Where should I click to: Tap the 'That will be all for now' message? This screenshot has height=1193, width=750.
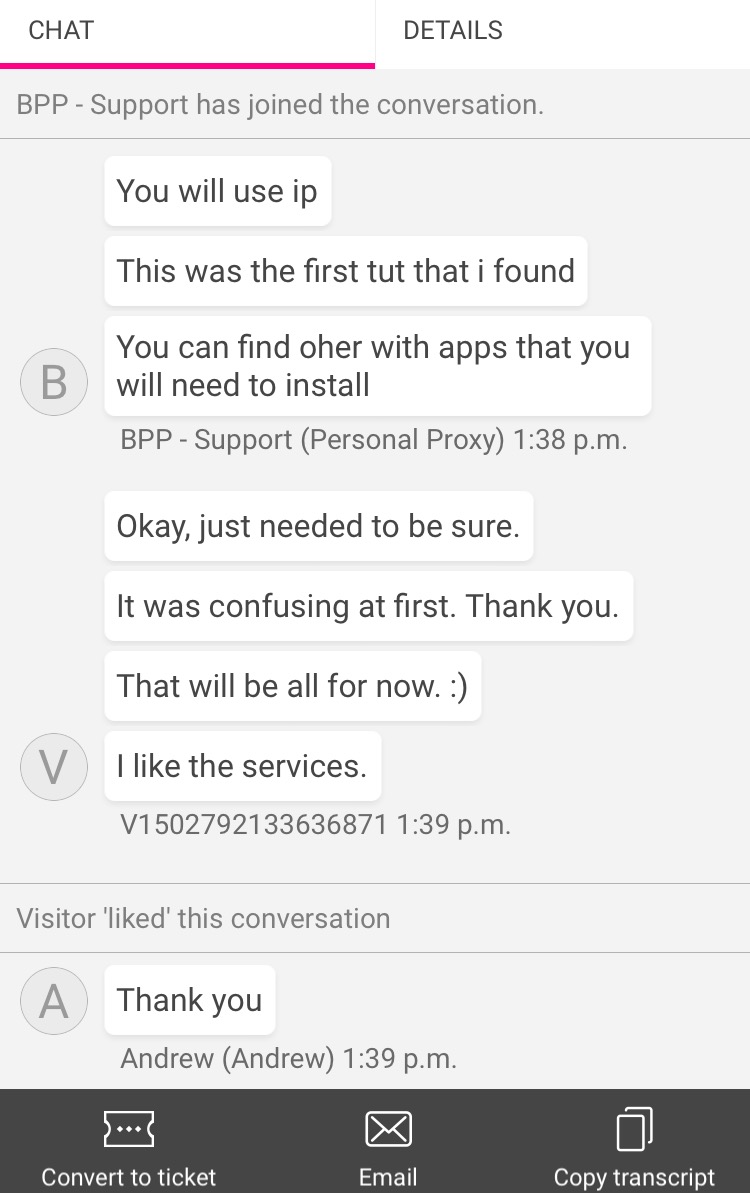[x=293, y=686]
